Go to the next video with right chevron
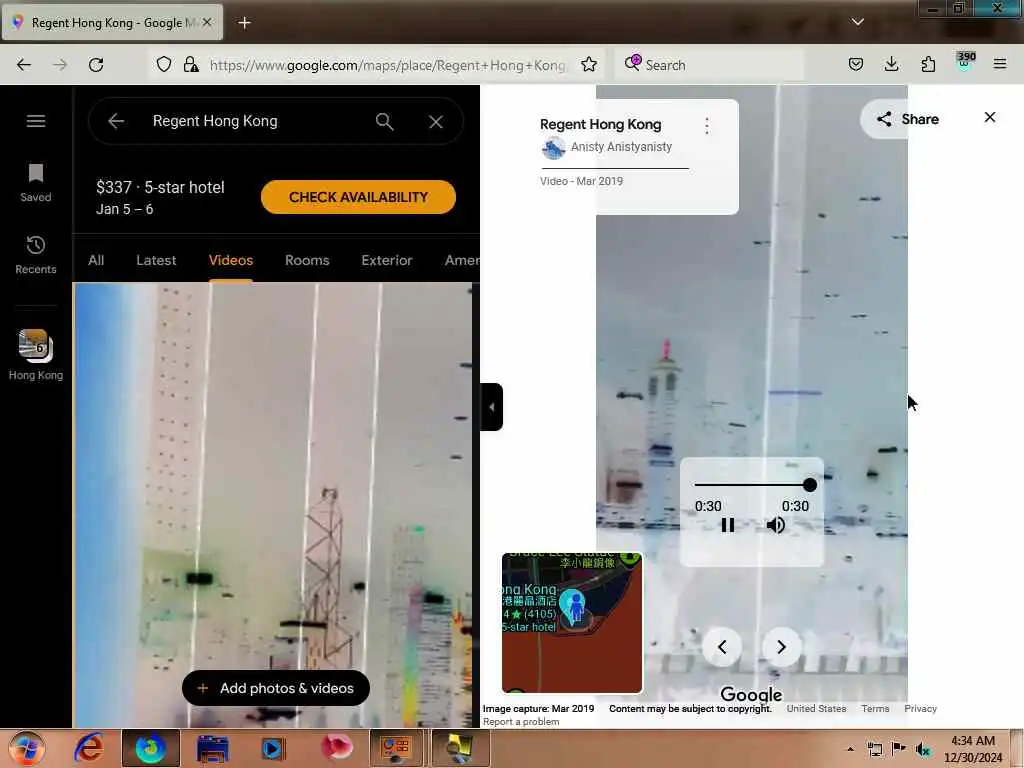 click(782, 647)
